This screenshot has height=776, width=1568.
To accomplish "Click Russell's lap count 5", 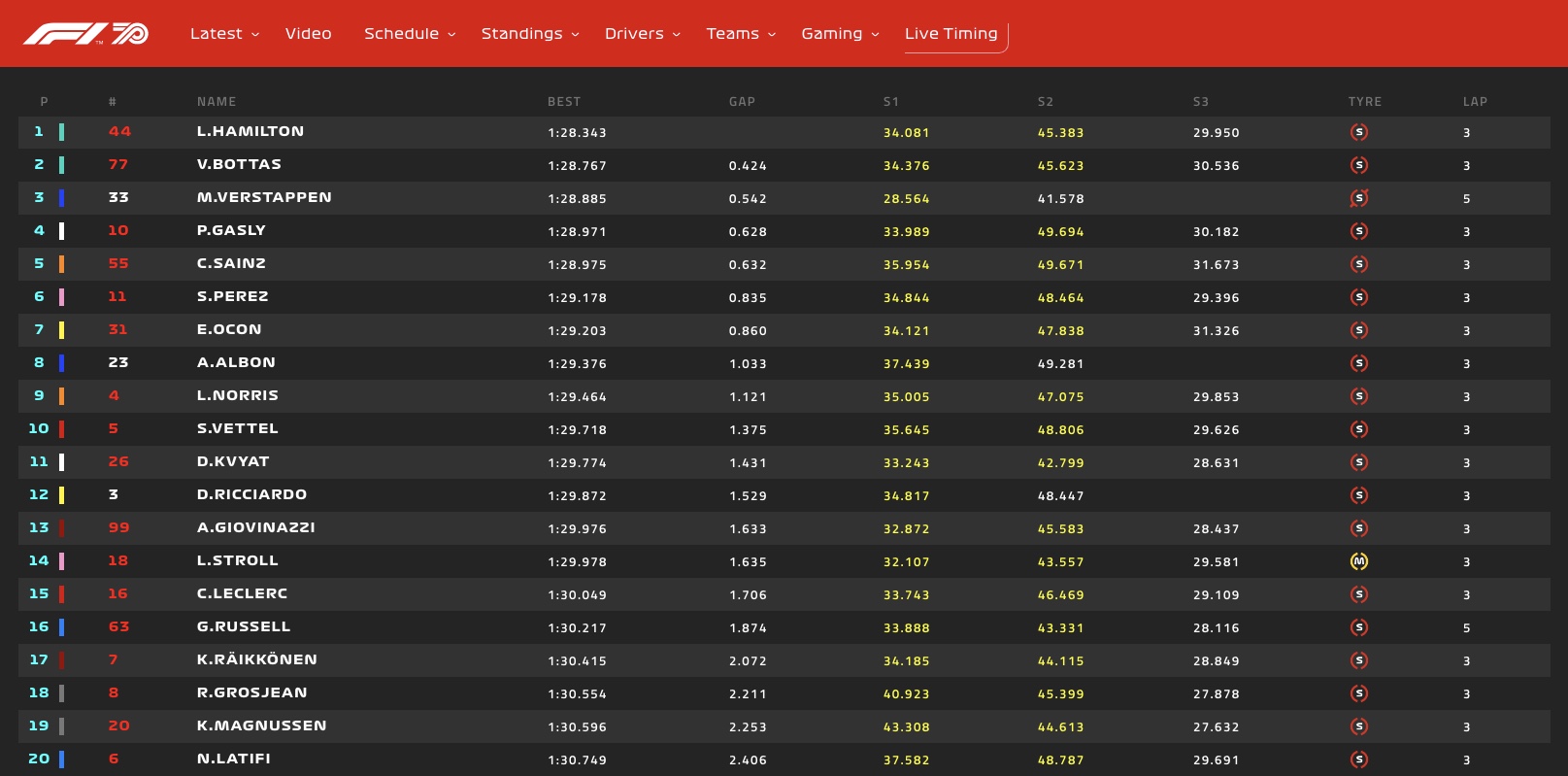I will tap(1467, 628).
